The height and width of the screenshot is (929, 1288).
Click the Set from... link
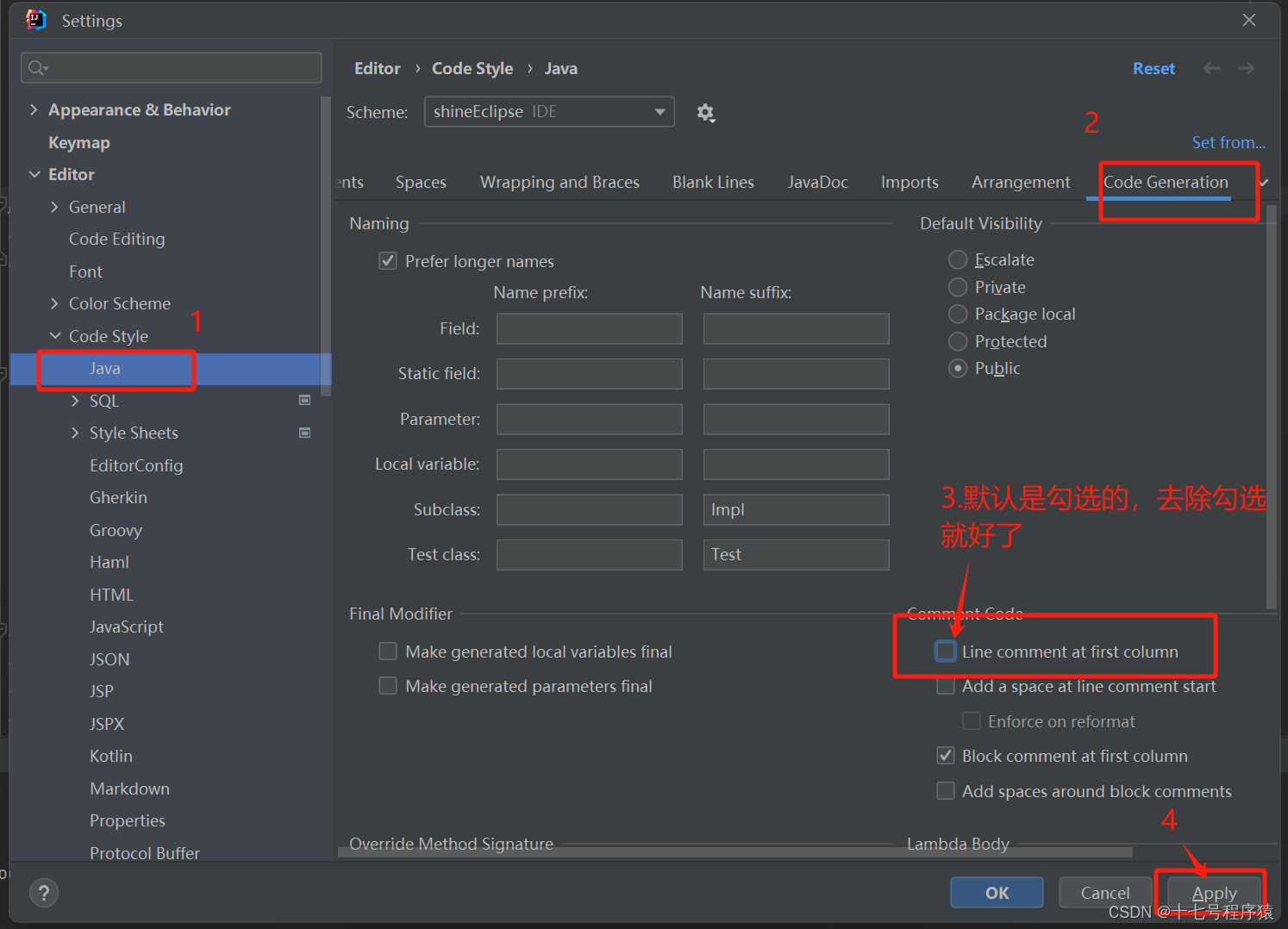tap(1229, 142)
